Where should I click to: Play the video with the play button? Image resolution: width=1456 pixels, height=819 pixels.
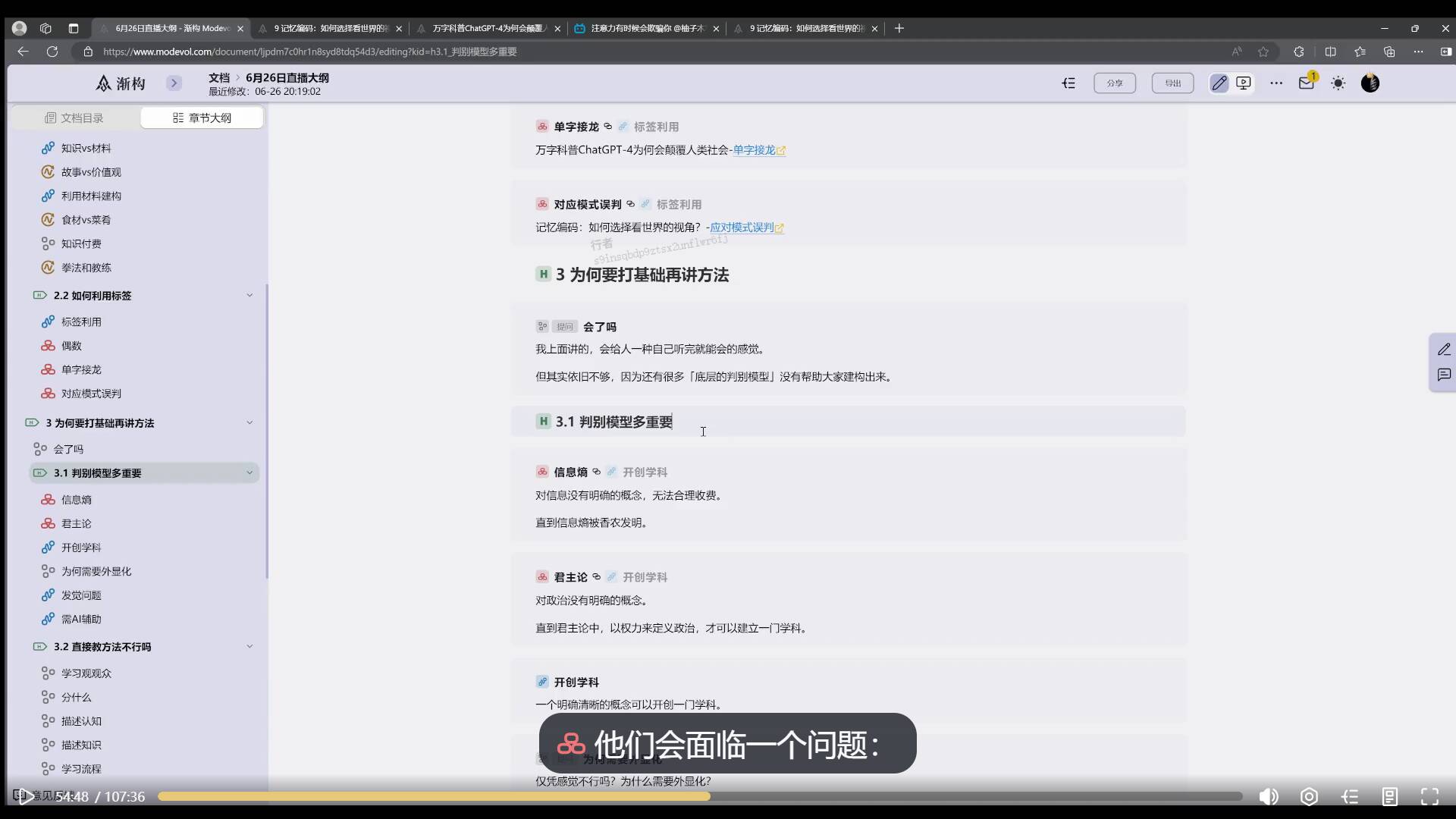tap(26, 796)
